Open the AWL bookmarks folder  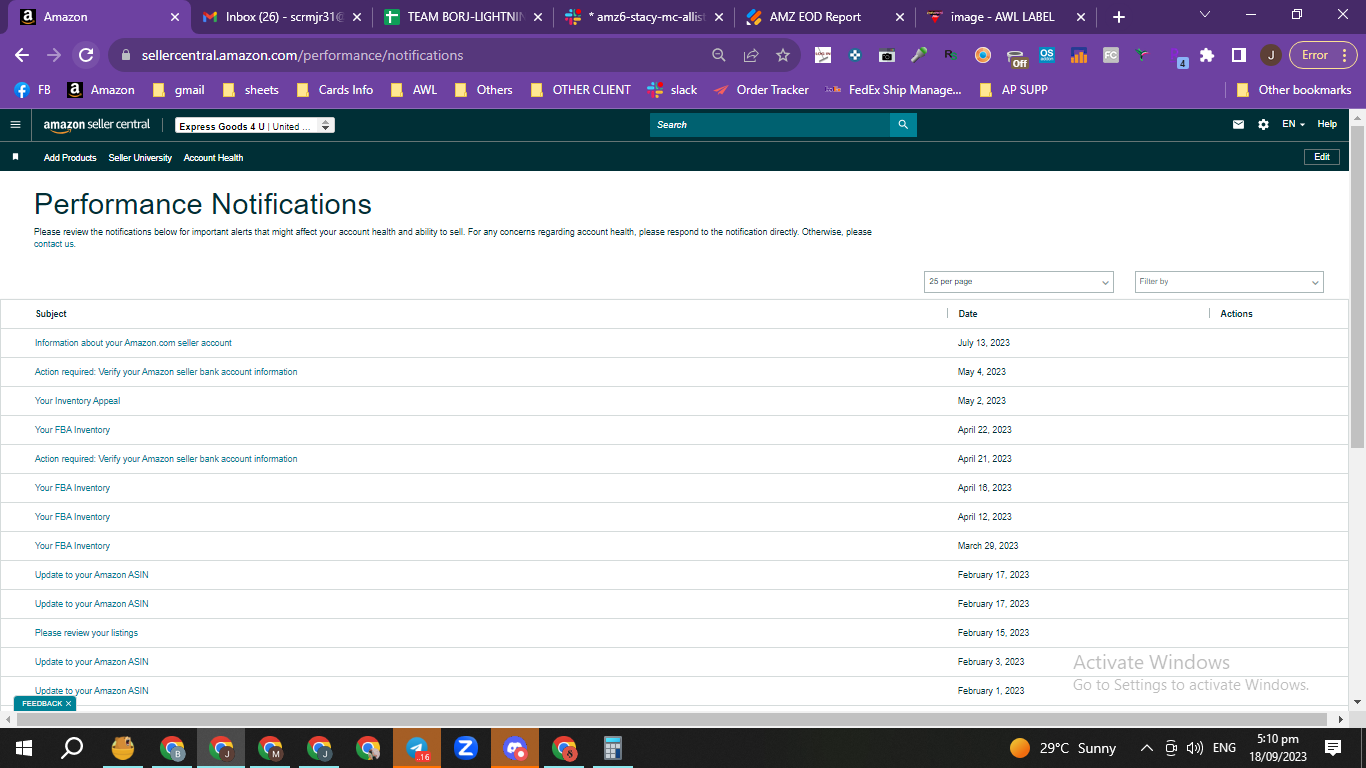pyautogui.click(x=414, y=90)
